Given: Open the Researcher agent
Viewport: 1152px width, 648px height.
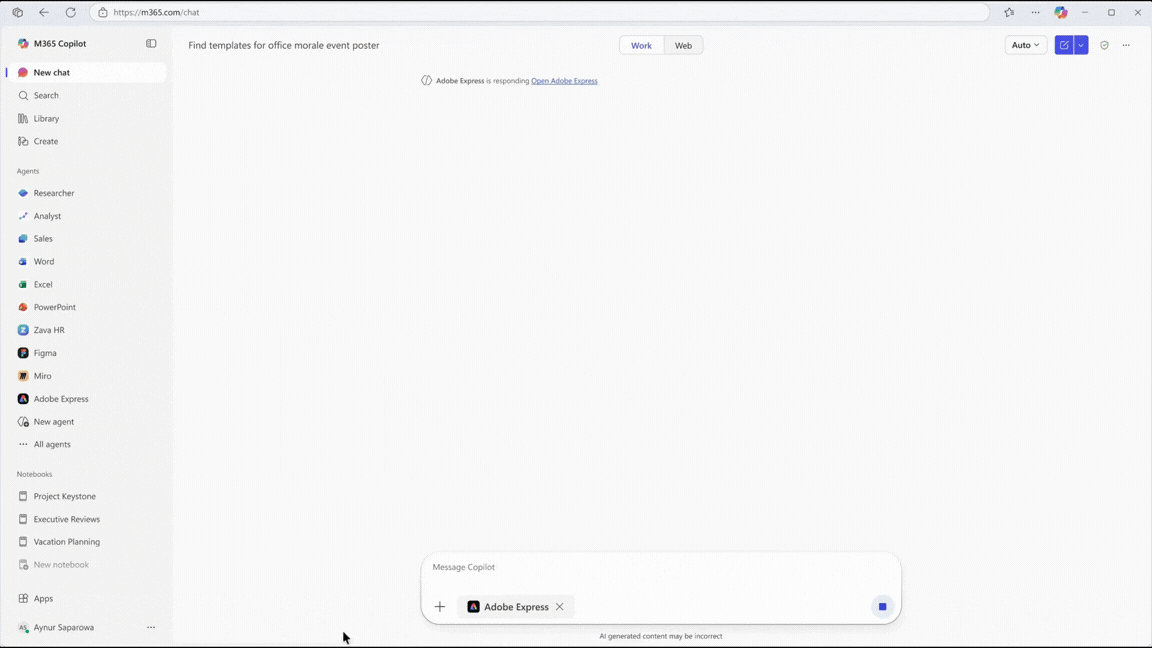Looking at the screenshot, I should click(53, 192).
